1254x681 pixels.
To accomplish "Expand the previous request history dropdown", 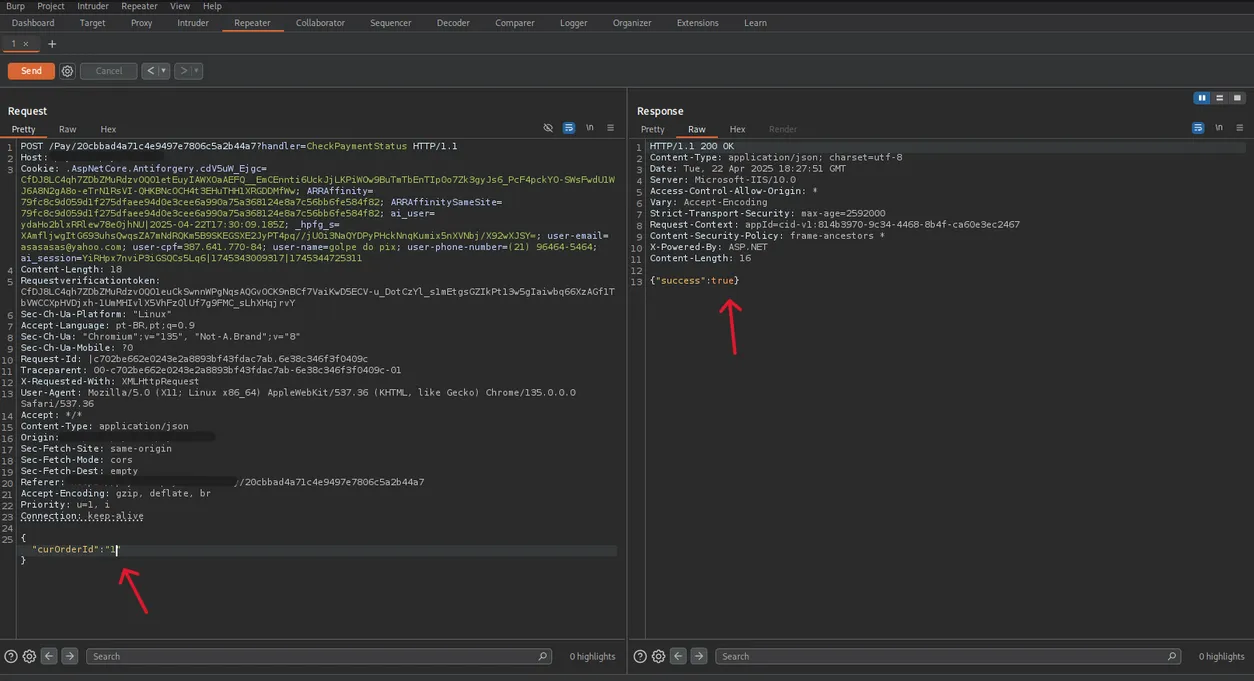I will pos(163,71).
